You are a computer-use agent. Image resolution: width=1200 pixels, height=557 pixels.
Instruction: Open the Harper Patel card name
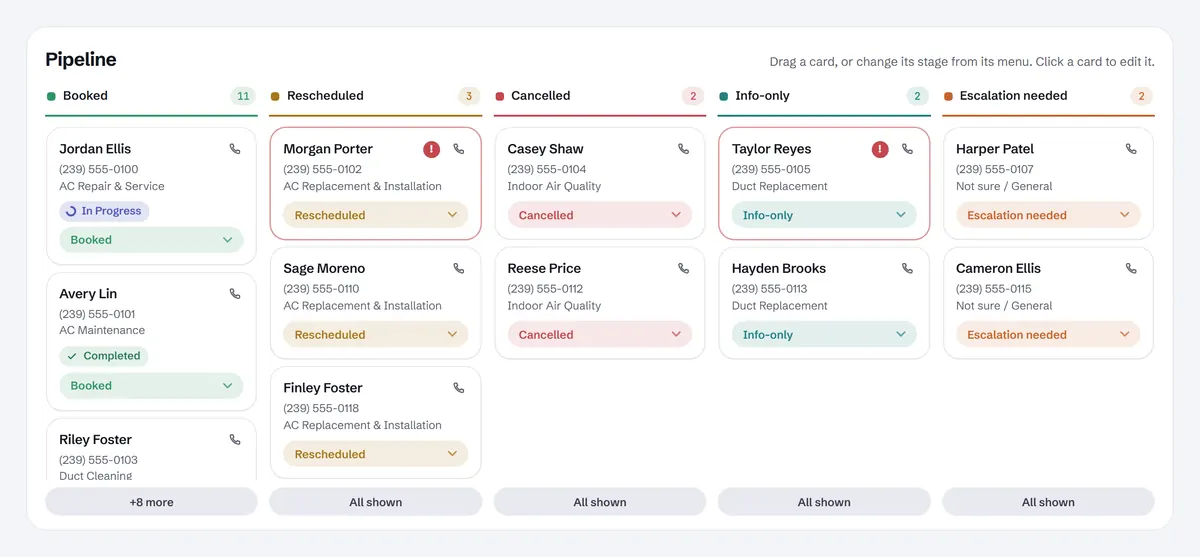point(995,149)
